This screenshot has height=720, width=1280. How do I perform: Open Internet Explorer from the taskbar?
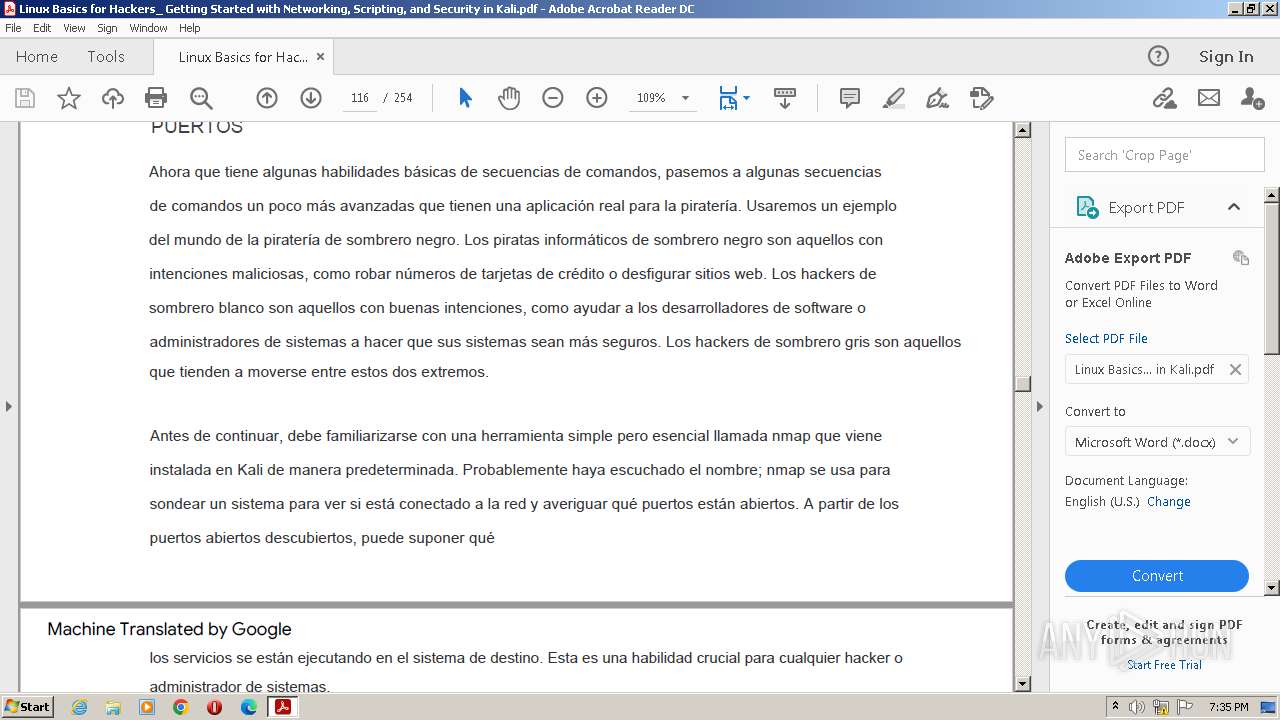[79, 707]
